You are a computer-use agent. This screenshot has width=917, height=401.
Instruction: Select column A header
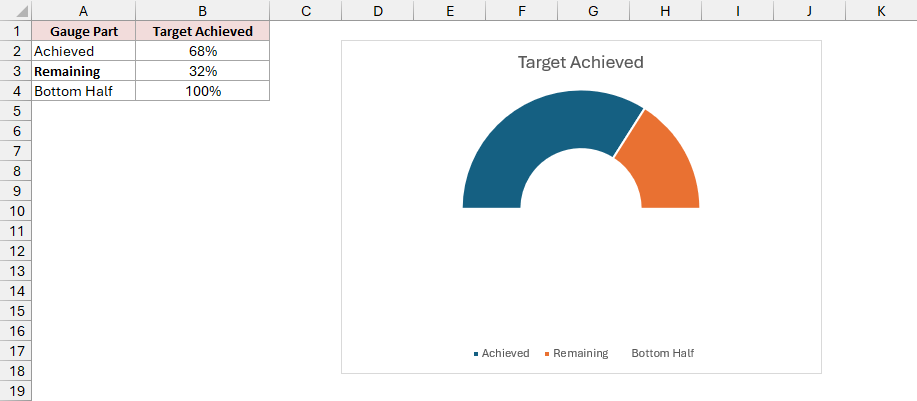[x=84, y=11]
